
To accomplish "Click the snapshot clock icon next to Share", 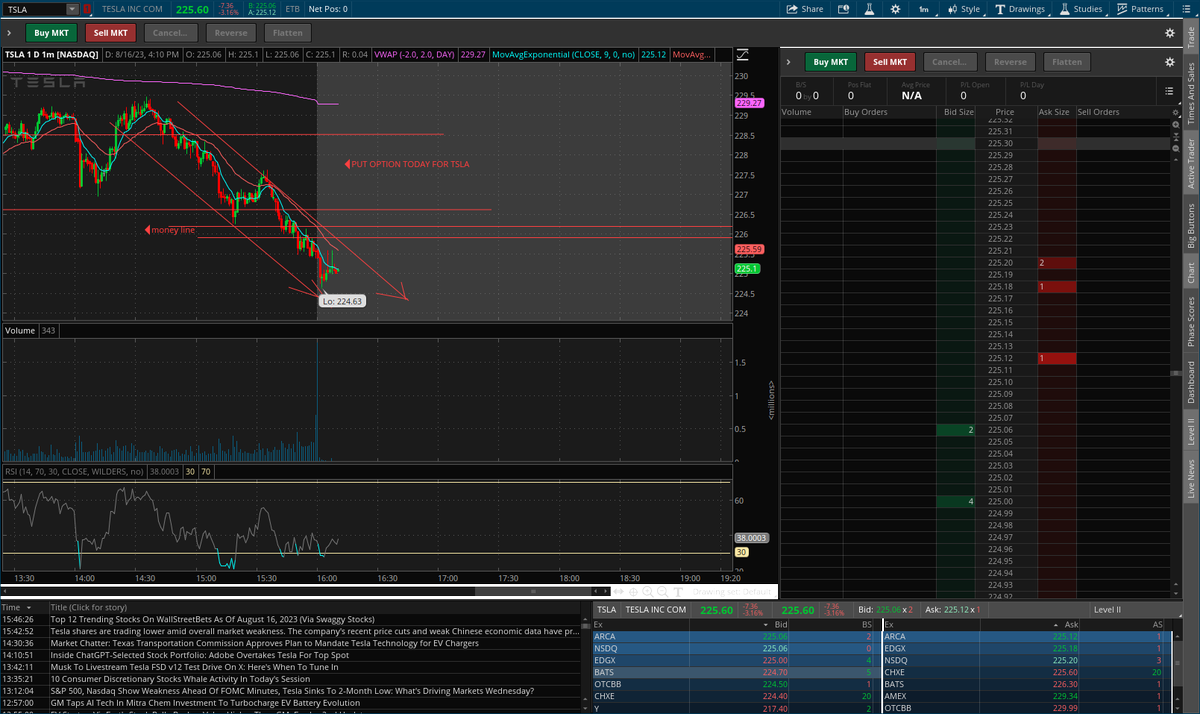I will click(842, 9).
